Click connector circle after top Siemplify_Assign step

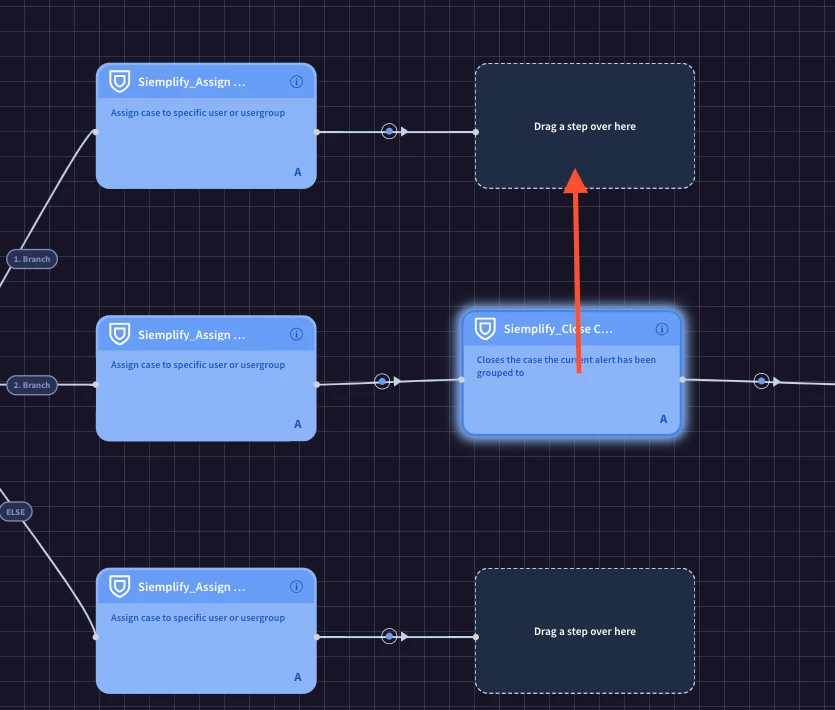[389, 131]
